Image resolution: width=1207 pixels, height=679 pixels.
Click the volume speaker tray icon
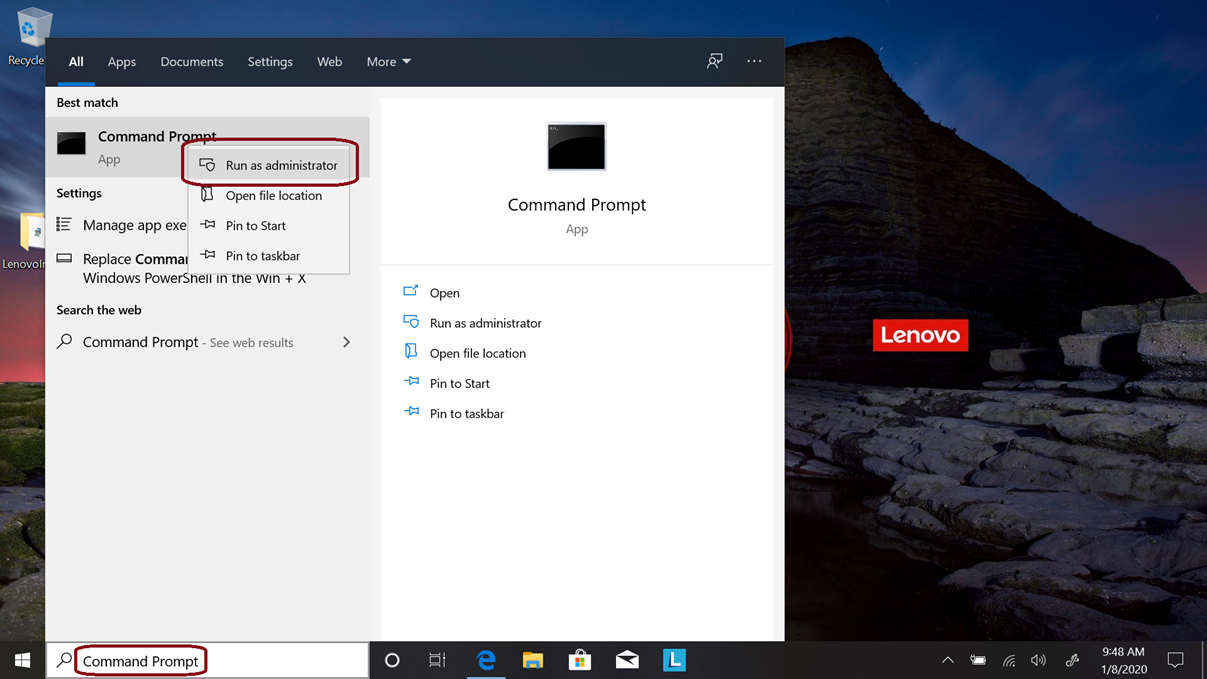1039,660
